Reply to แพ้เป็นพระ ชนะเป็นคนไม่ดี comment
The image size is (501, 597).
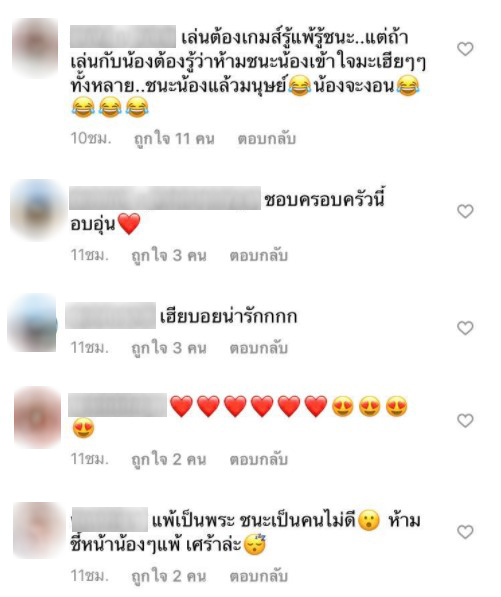(258, 576)
